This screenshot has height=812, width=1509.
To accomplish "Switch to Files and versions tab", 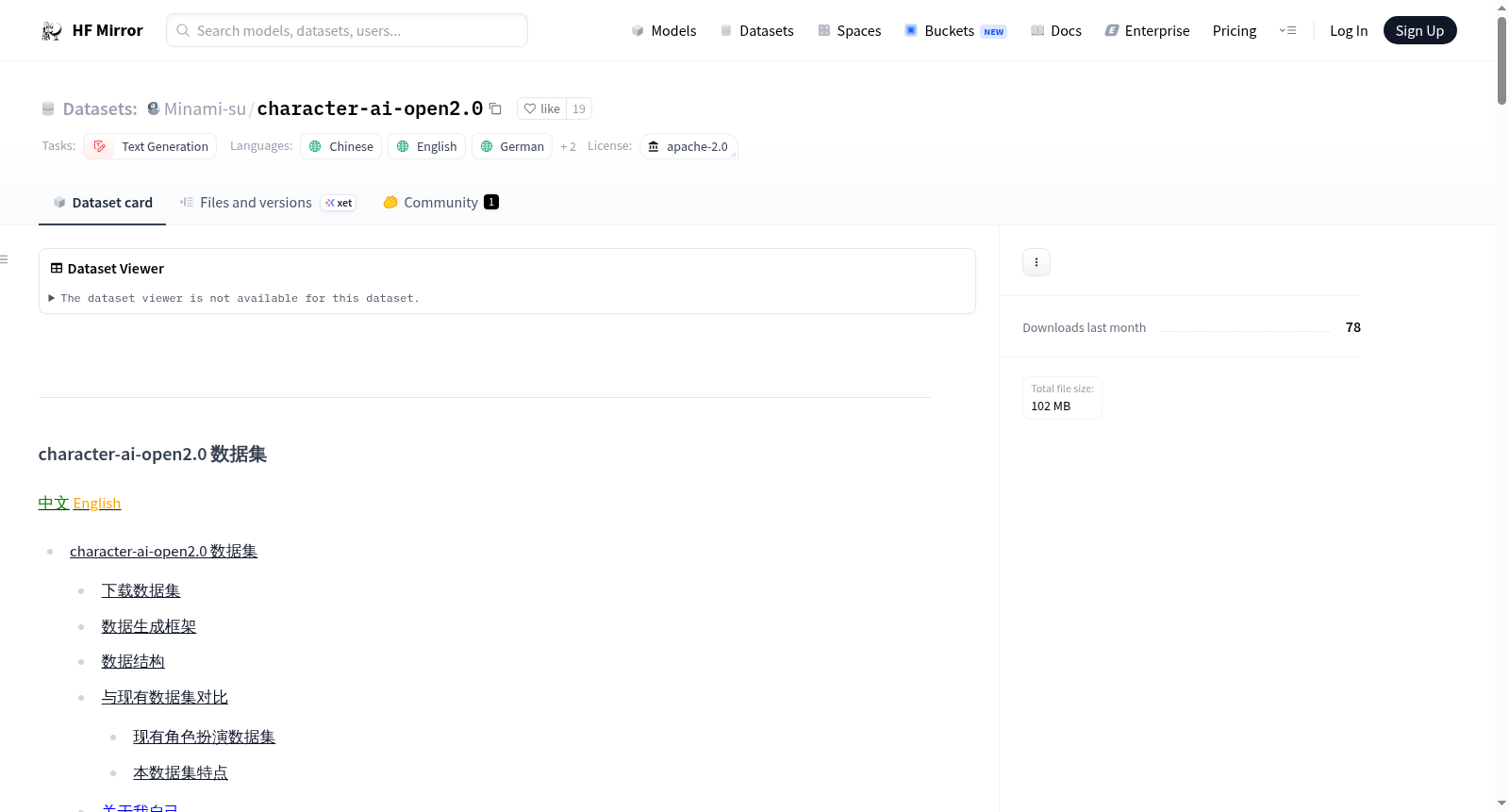I will [267, 202].
